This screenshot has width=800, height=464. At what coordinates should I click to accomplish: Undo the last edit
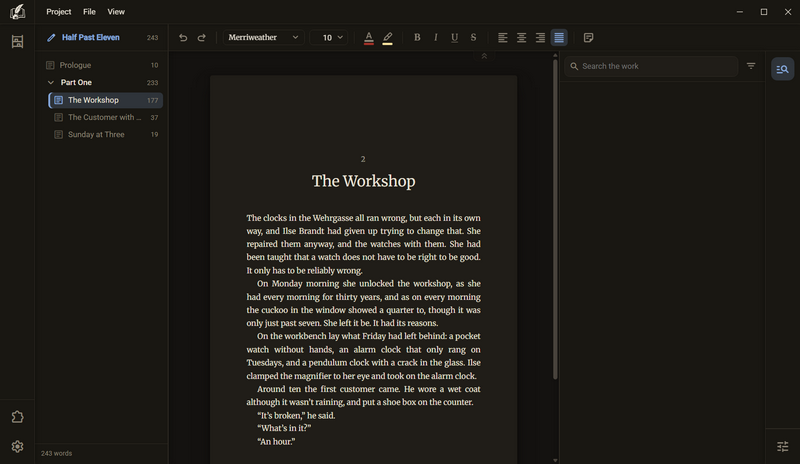coord(183,37)
